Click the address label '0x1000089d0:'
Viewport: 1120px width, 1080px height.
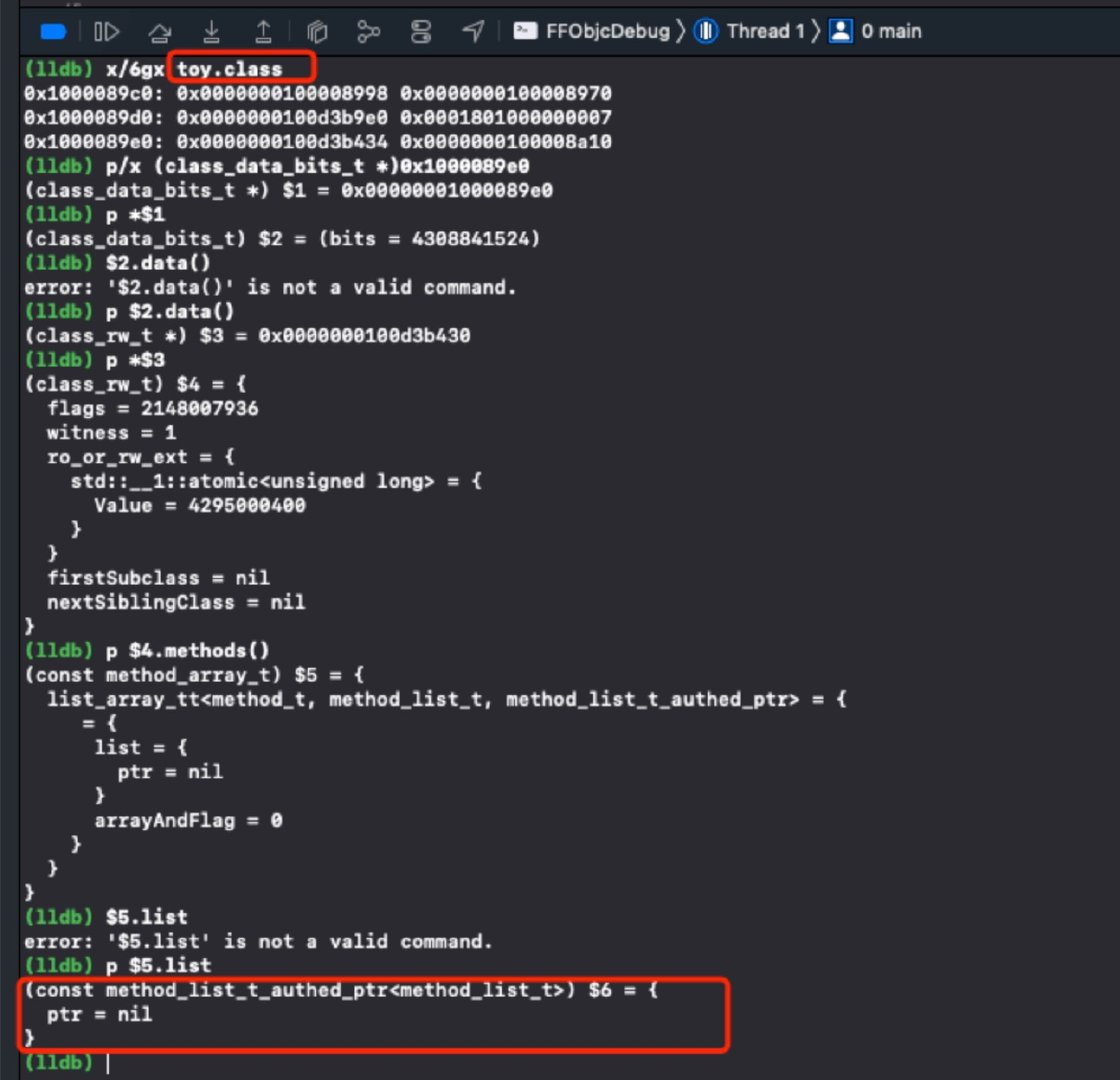coord(94,117)
